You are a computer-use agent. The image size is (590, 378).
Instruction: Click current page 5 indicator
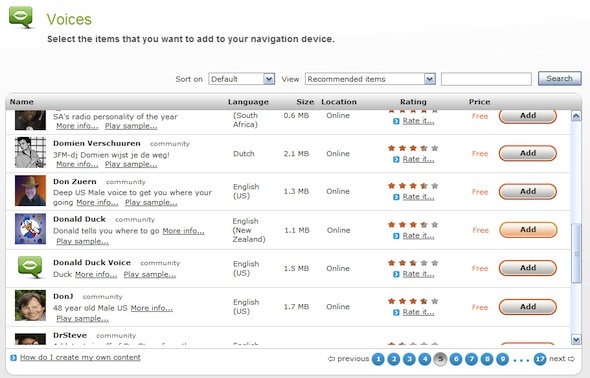click(x=440, y=359)
